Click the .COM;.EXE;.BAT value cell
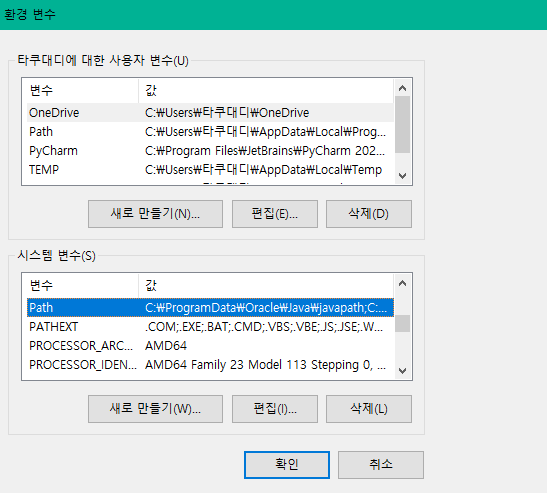The image size is (547, 493). coord(264,327)
